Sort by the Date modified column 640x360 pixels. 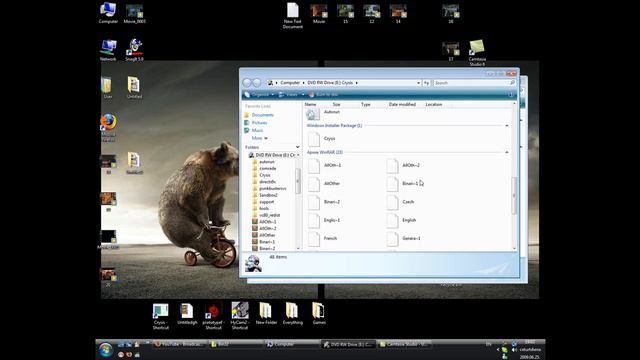(402, 104)
